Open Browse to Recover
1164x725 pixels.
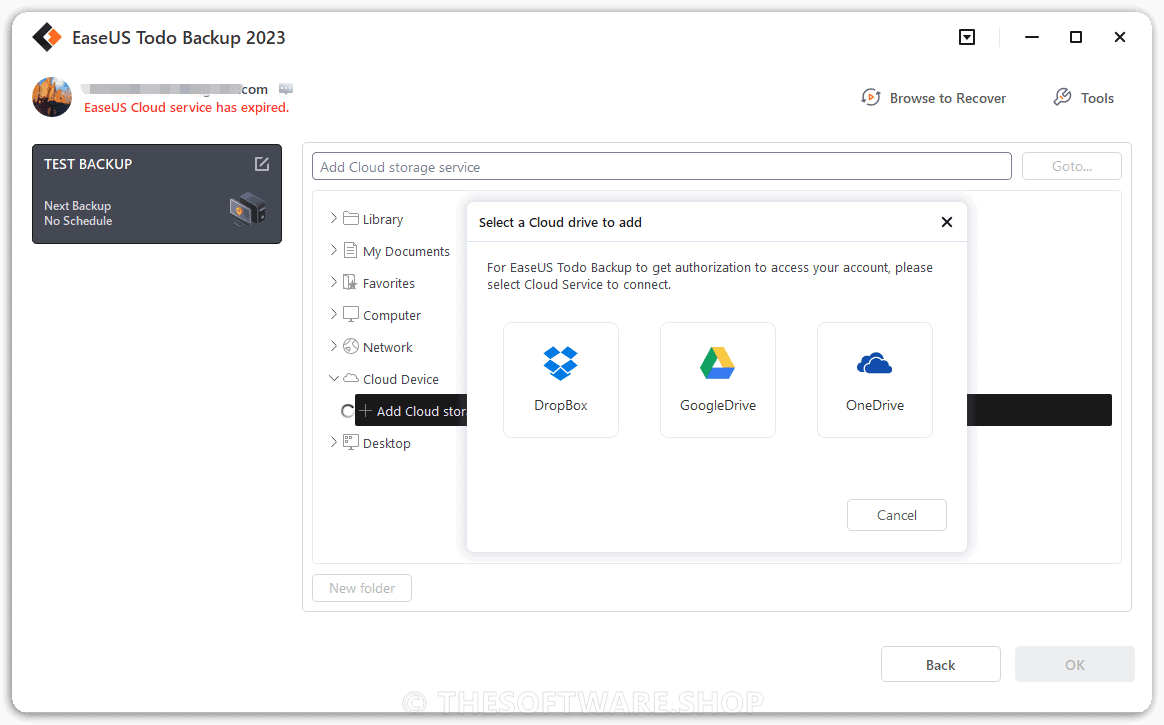point(947,98)
